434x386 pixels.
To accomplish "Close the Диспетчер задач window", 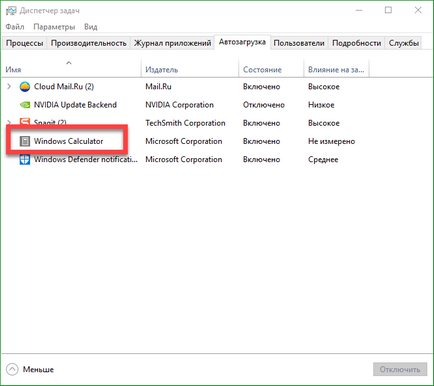I will pos(418,10).
